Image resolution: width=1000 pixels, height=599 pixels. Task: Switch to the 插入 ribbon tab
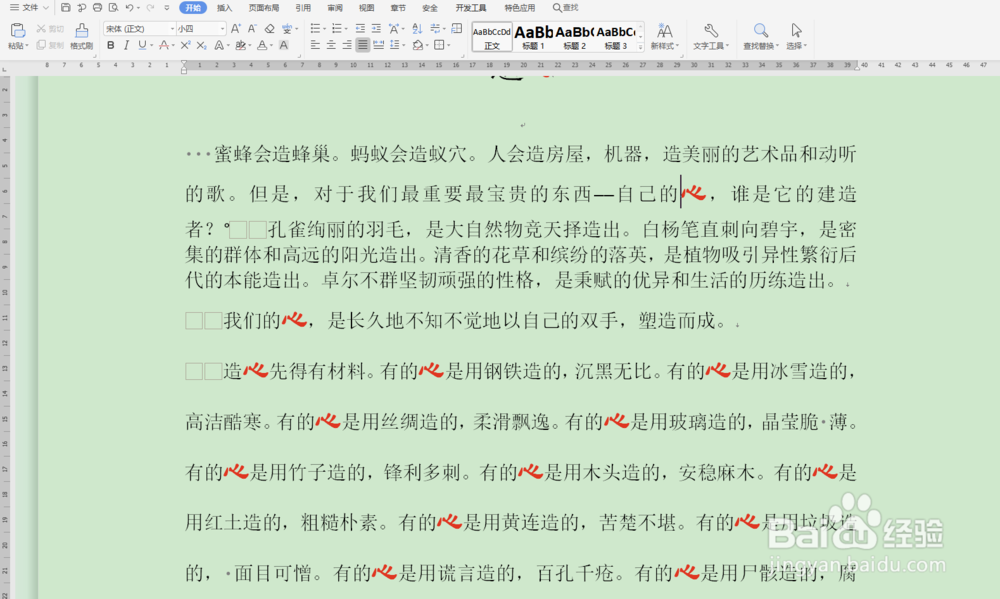[225, 8]
